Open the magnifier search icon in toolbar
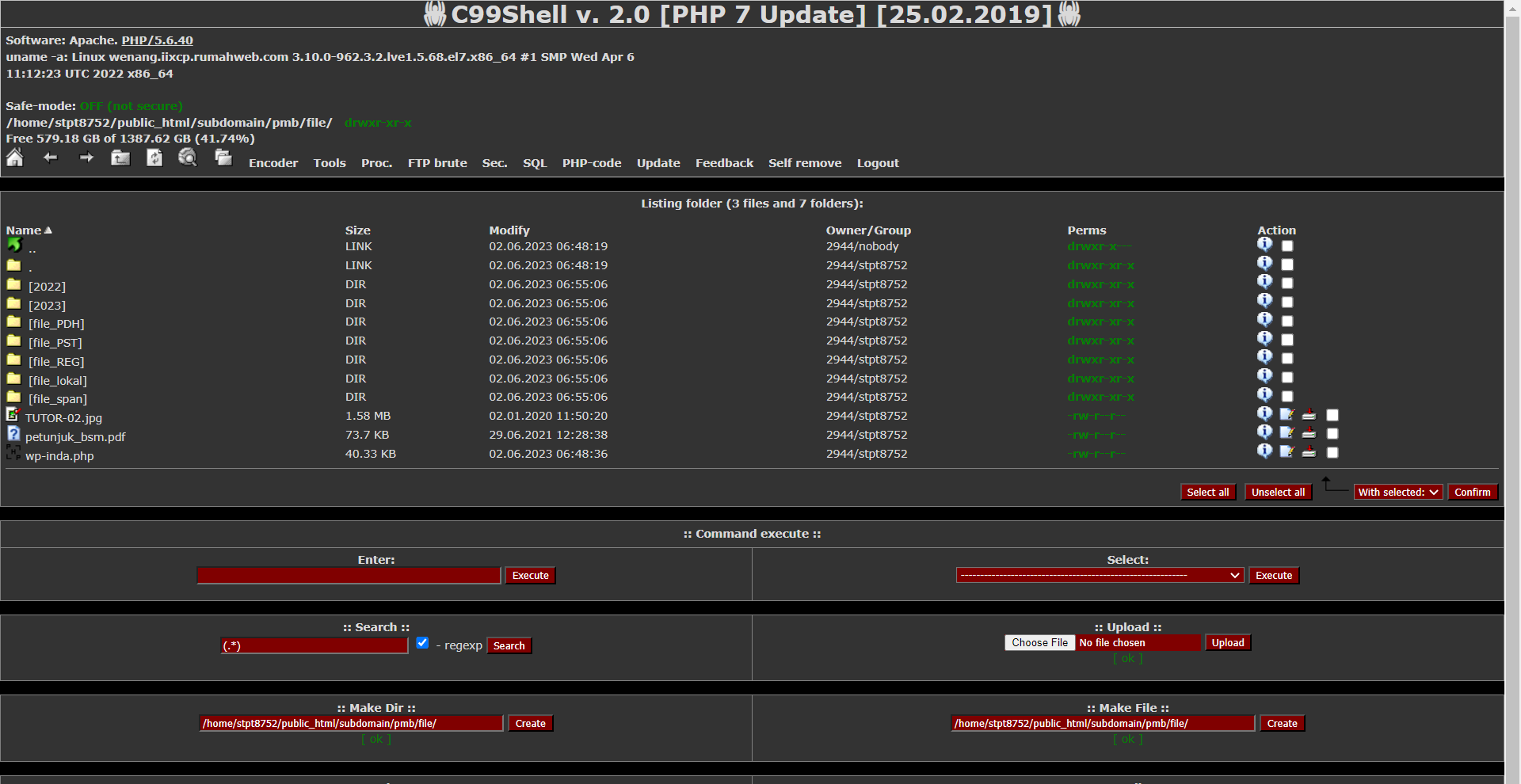The image size is (1521, 784). (x=188, y=158)
